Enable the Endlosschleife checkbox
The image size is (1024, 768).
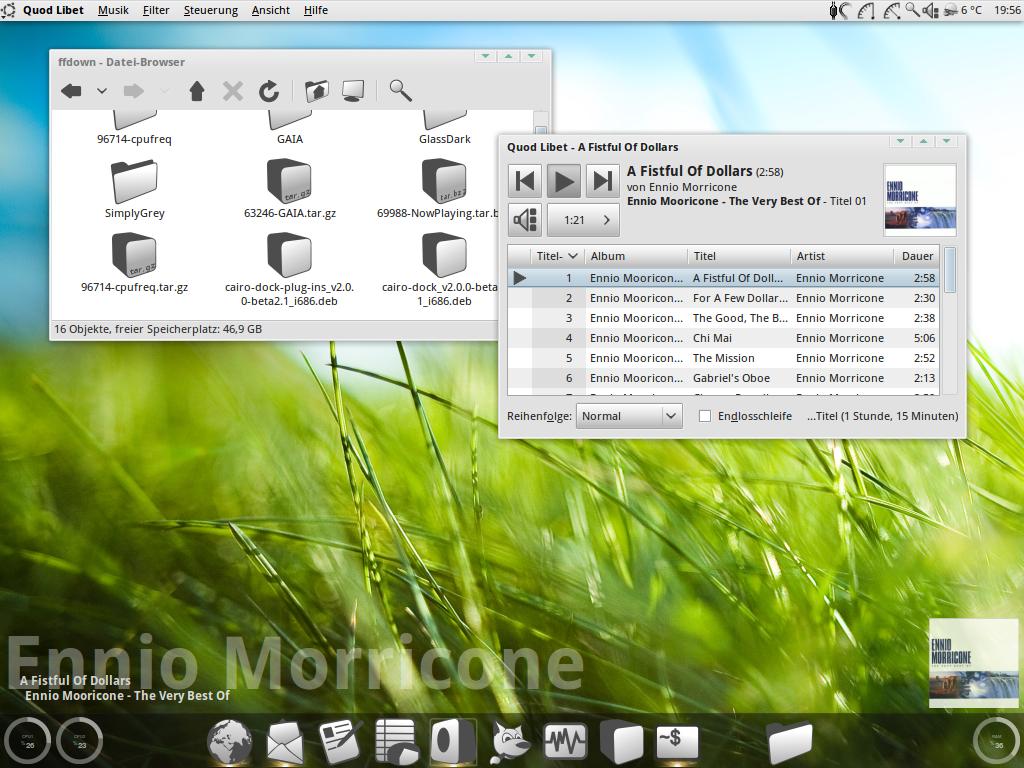(x=705, y=416)
